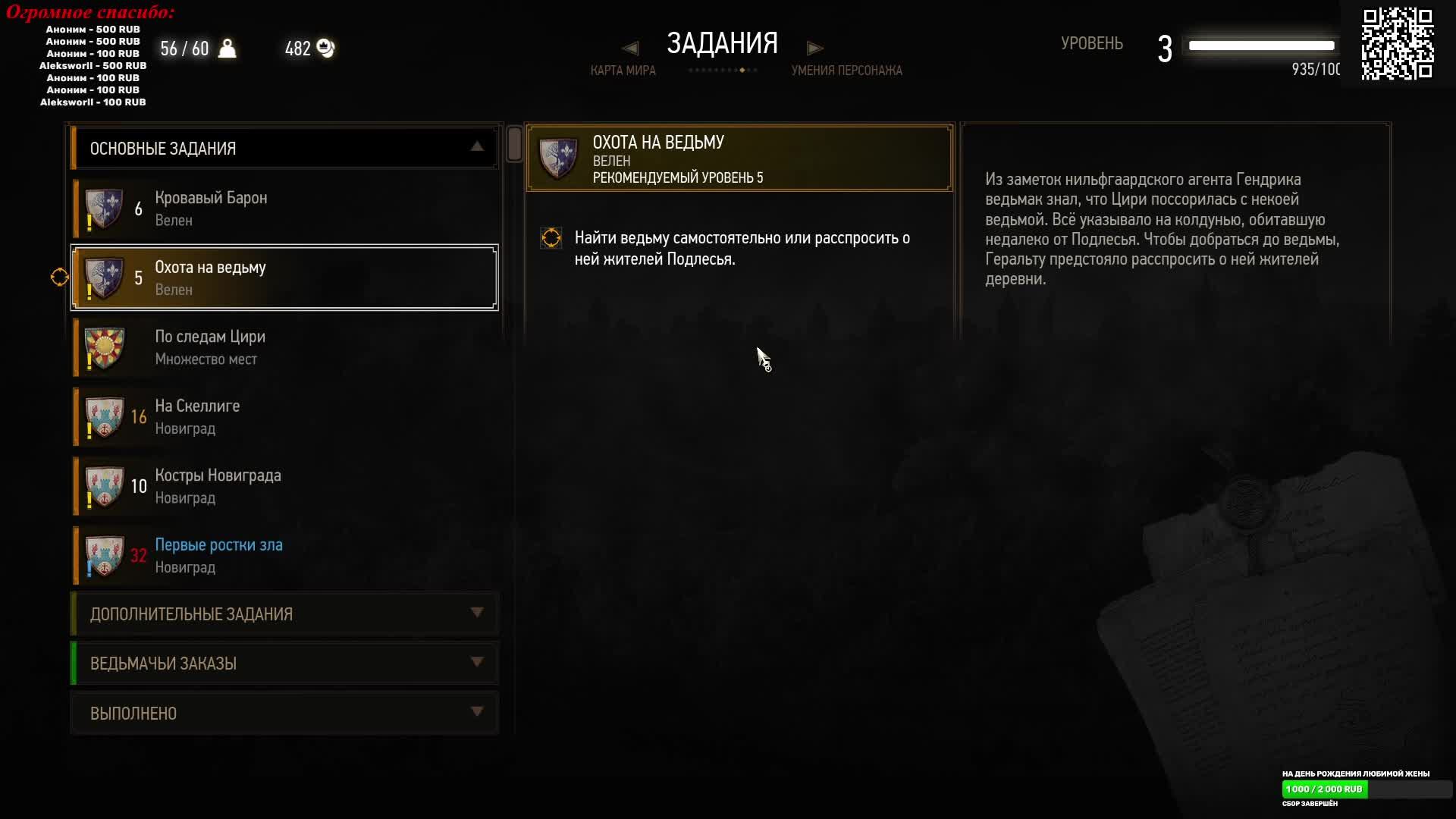The height and width of the screenshot is (819, 1456).
Task: Select the Охота на ведьму quest entry
Action: 285,278
